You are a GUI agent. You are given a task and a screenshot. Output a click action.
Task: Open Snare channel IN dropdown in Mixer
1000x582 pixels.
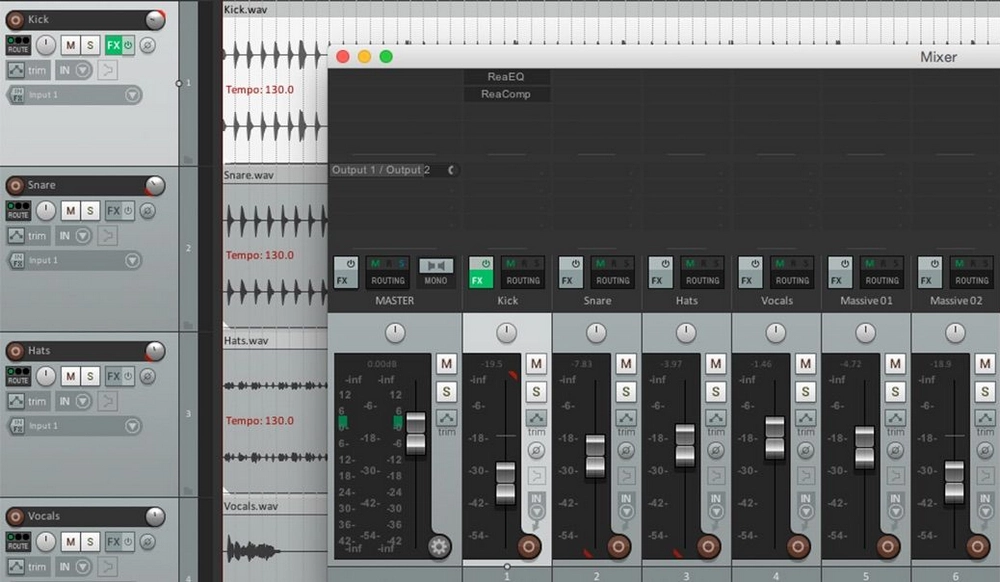[626, 511]
